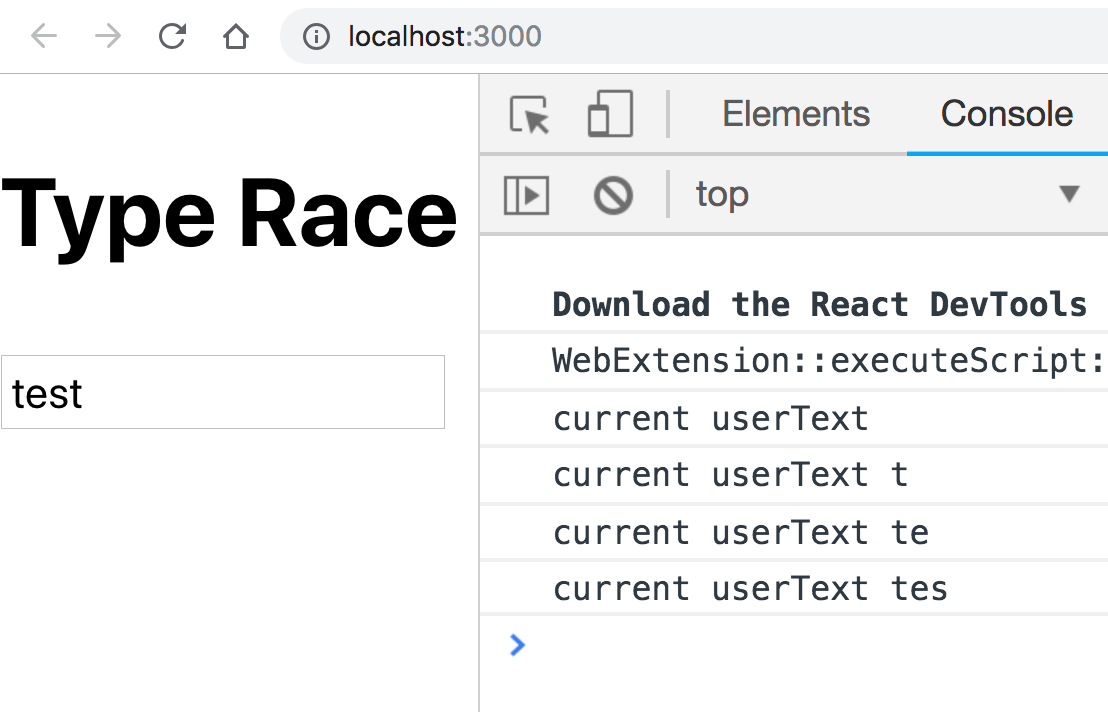The image size is (1108, 712).
Task: Click the browser home icon
Action: (x=234, y=36)
